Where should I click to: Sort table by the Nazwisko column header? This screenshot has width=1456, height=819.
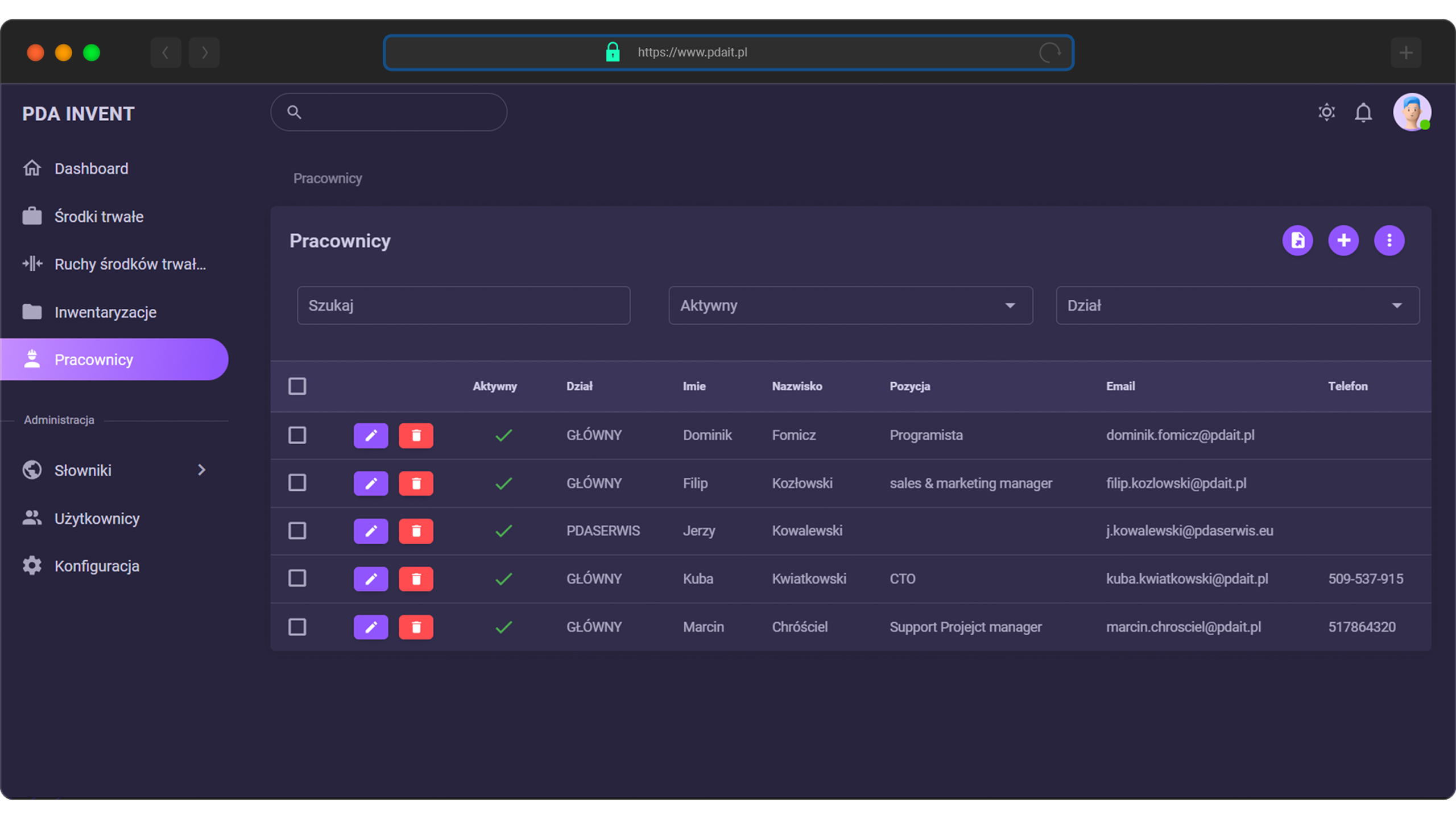pyautogui.click(x=797, y=386)
